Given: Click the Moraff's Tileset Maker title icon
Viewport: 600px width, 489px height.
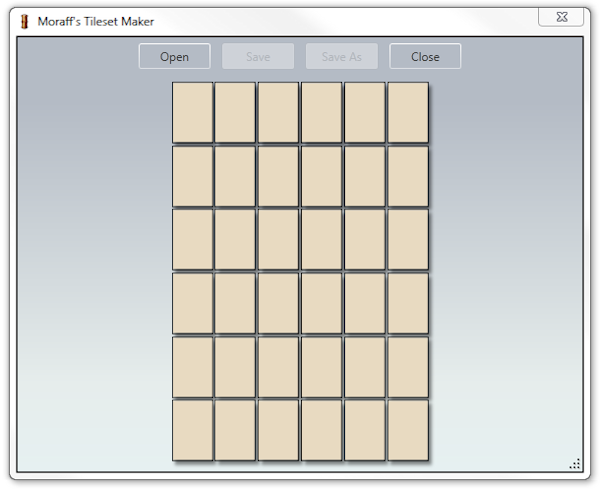Looking at the screenshot, I should 24,21.
